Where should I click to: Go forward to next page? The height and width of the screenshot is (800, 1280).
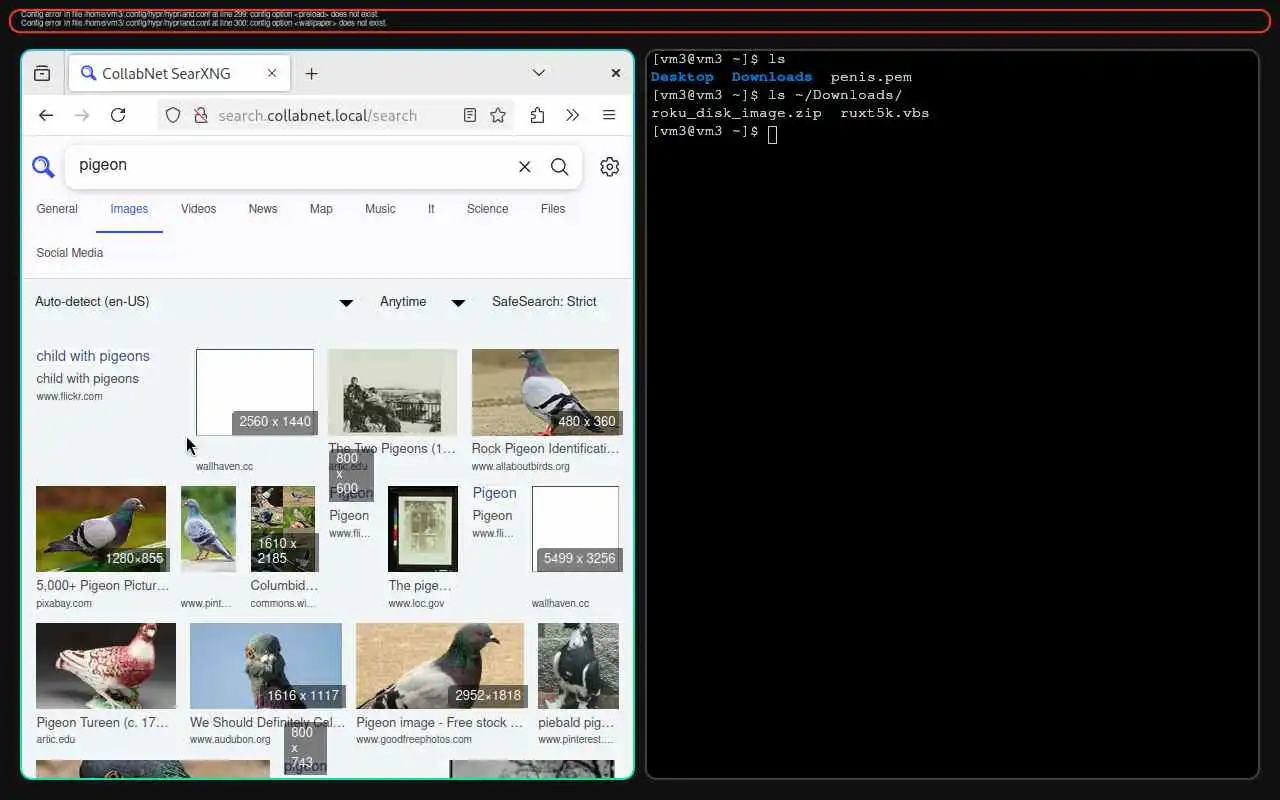[x=82, y=115]
